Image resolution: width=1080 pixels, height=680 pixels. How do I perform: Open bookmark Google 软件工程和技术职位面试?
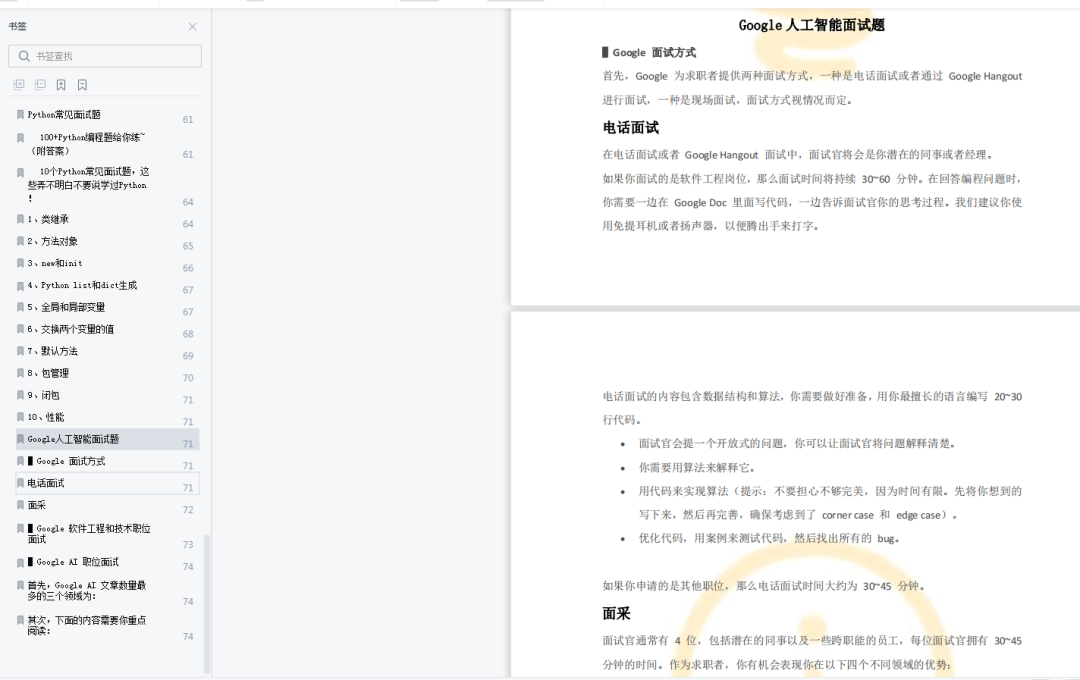[x=89, y=534]
